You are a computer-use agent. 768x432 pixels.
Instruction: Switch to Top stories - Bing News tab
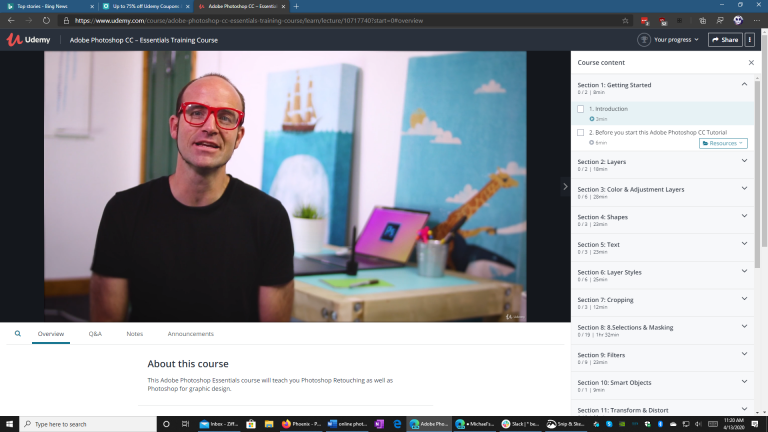[49, 6]
